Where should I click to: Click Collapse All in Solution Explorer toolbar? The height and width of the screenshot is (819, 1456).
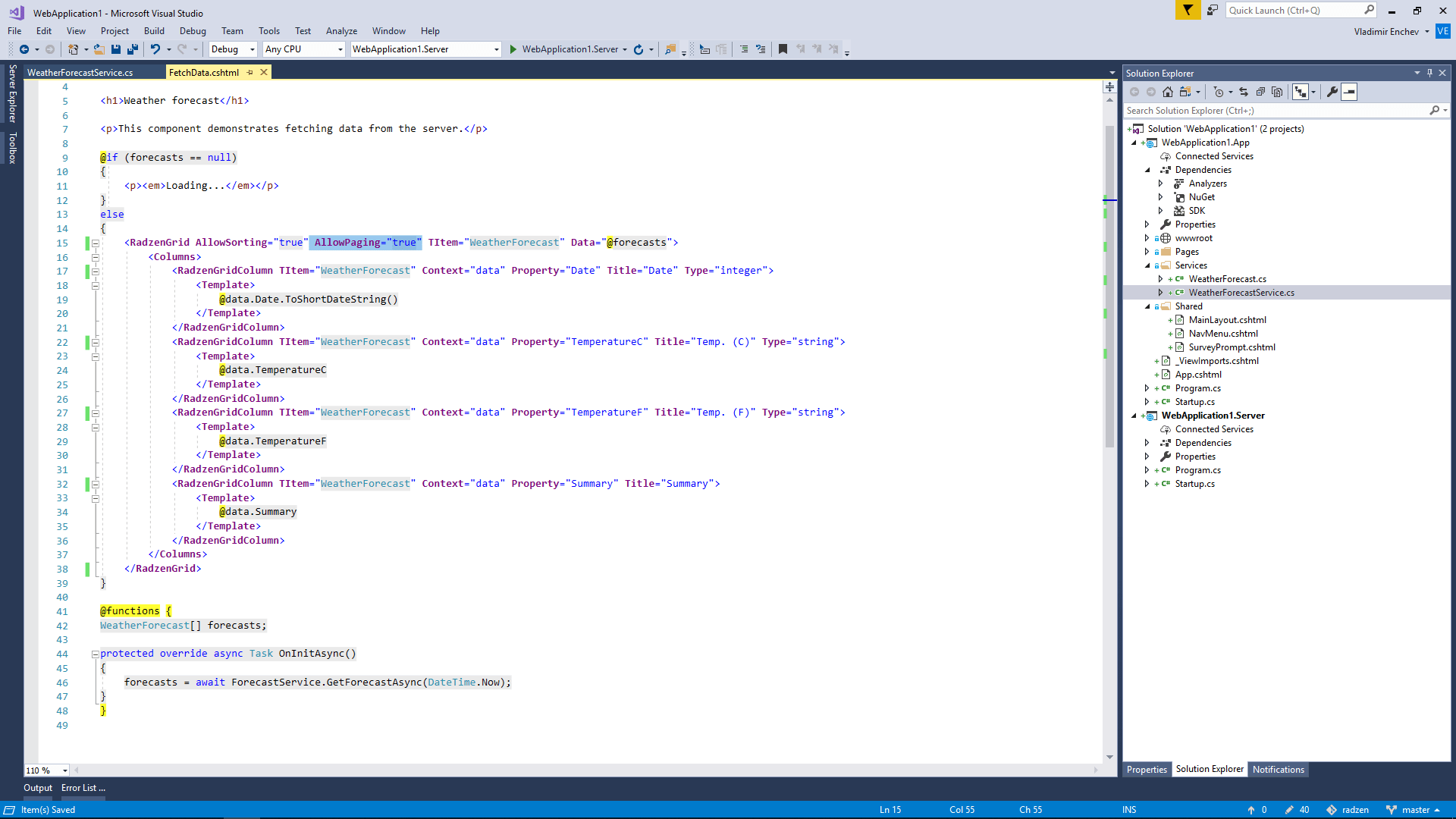point(1260,92)
